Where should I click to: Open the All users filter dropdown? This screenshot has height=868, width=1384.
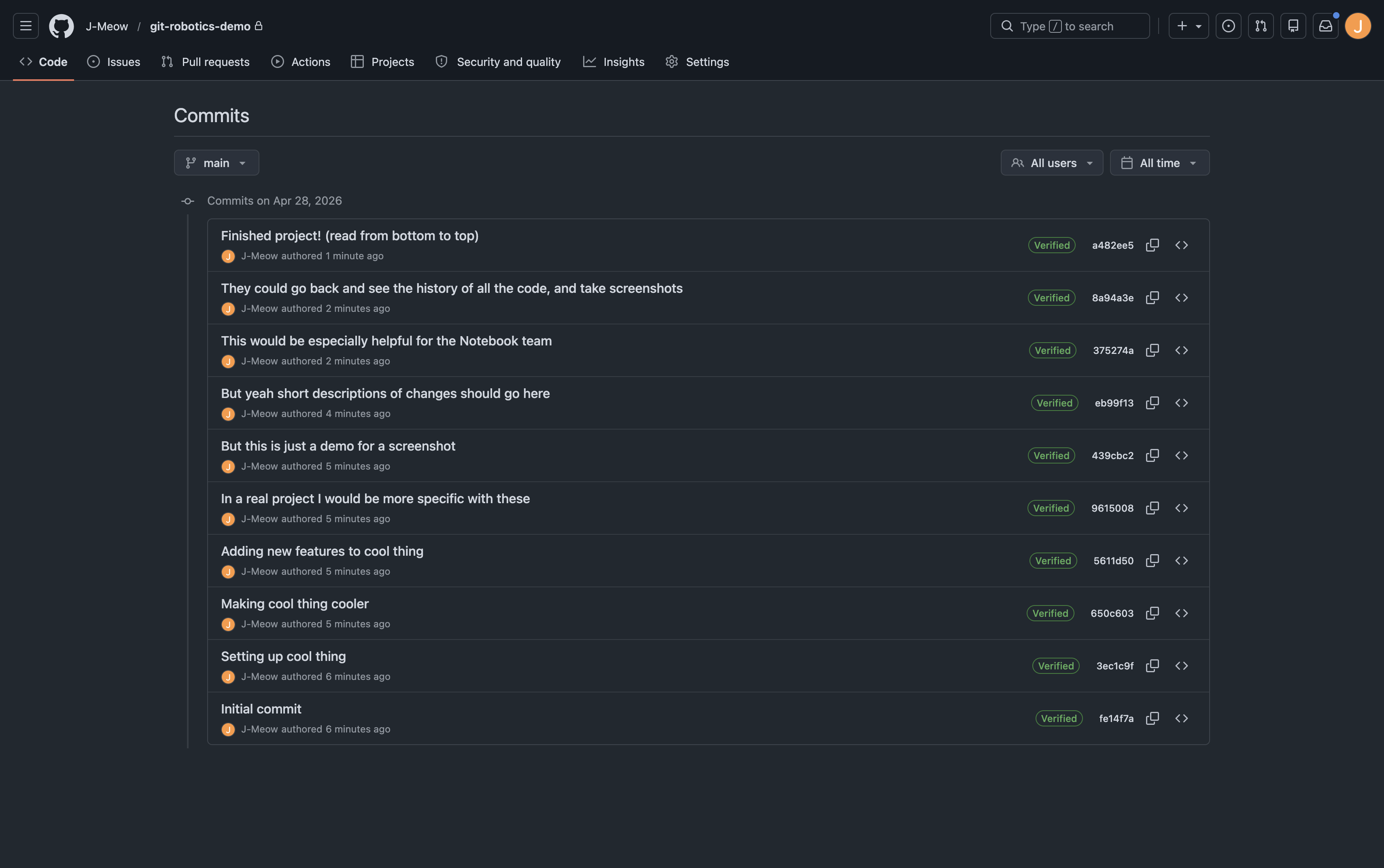[1051, 163]
